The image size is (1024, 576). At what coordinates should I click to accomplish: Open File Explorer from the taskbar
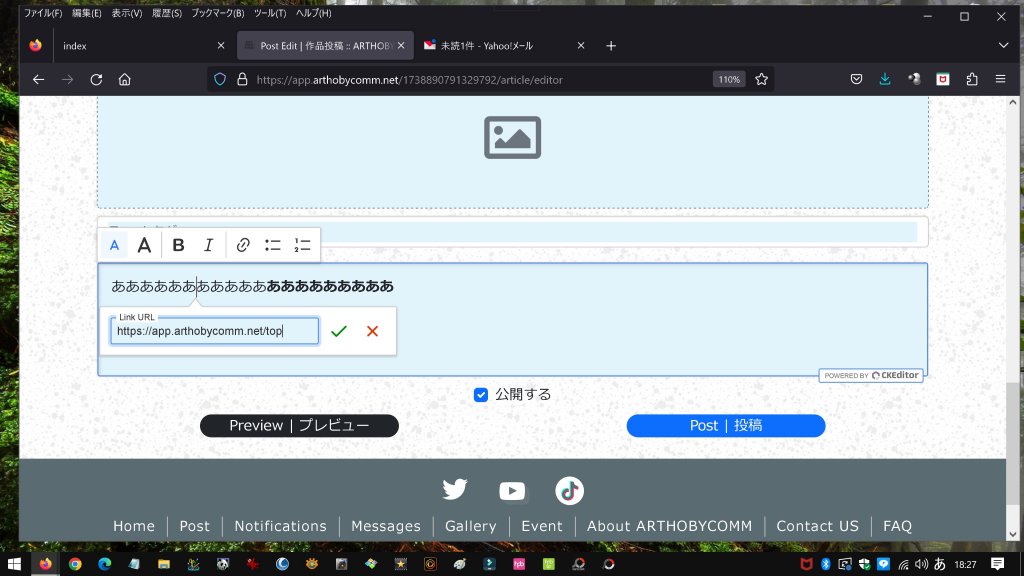coord(163,564)
